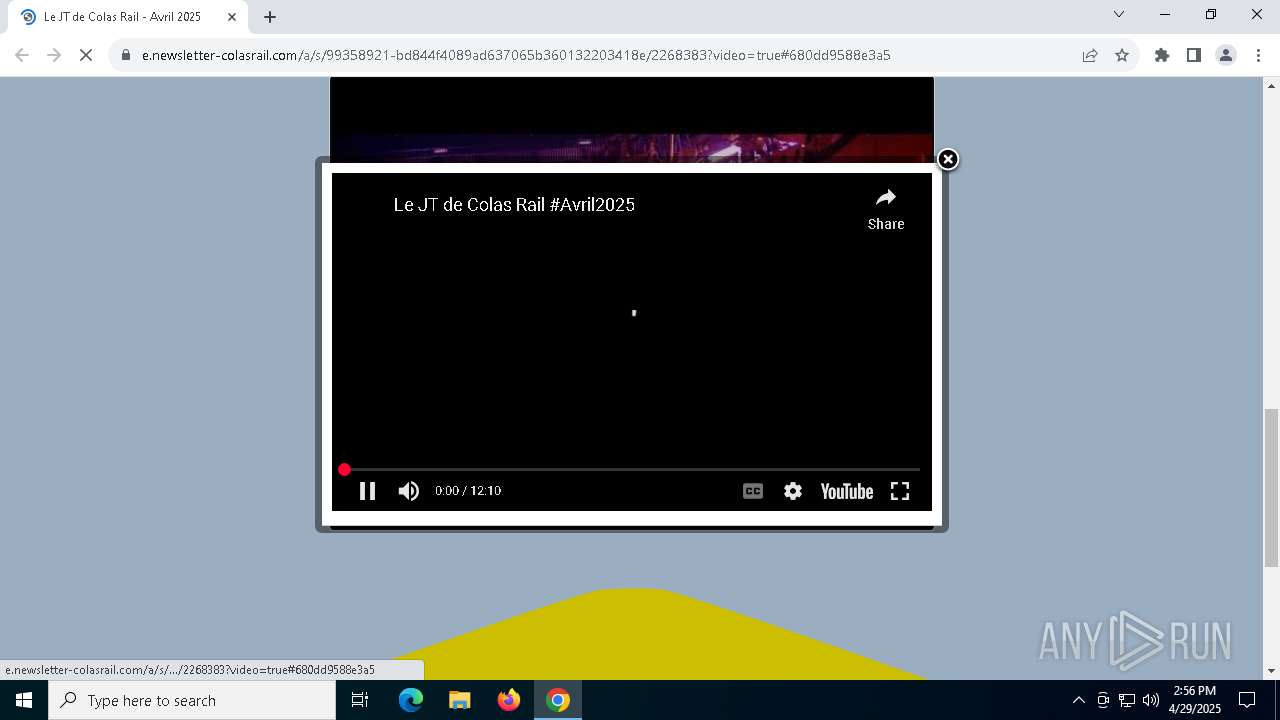
Task: View site security lock info
Action: click(126, 55)
